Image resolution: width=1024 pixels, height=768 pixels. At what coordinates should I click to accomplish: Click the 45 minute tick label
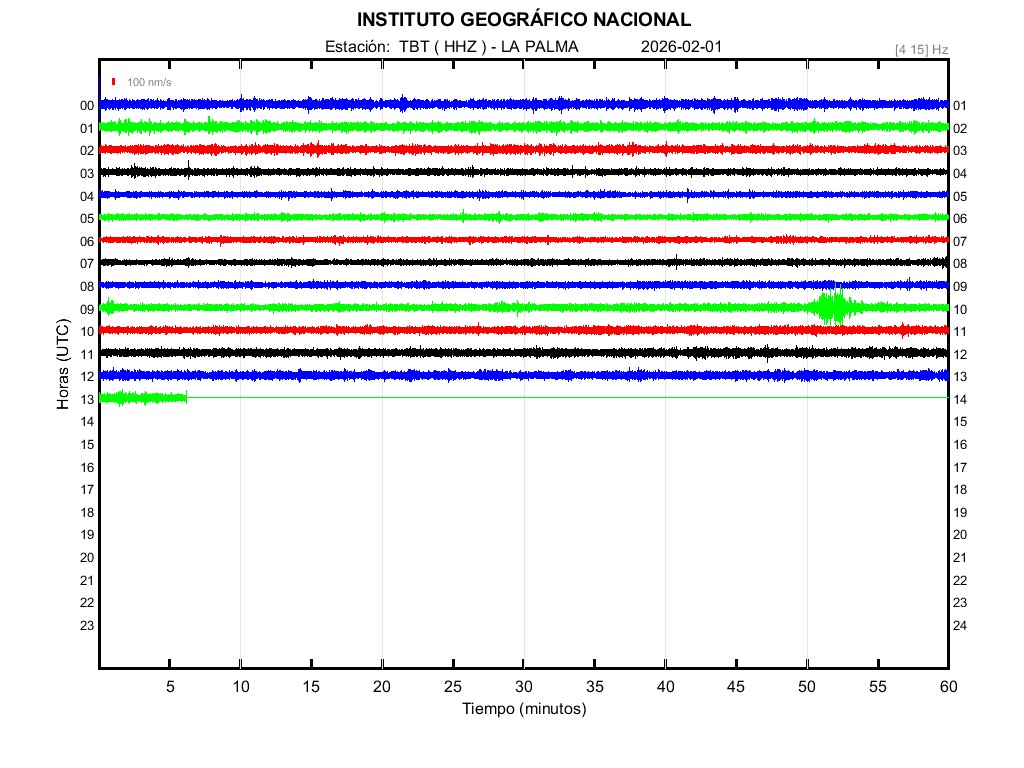pos(736,686)
